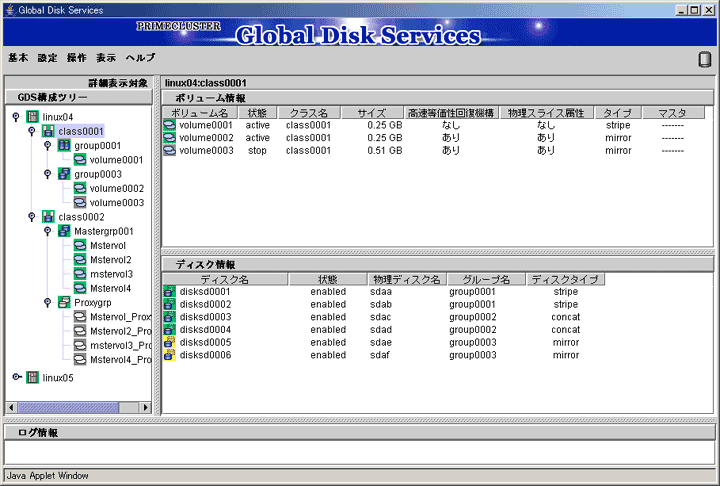Screen dimensions: 720x486
Task: Click the group0003 group icon
Action: [64, 174]
